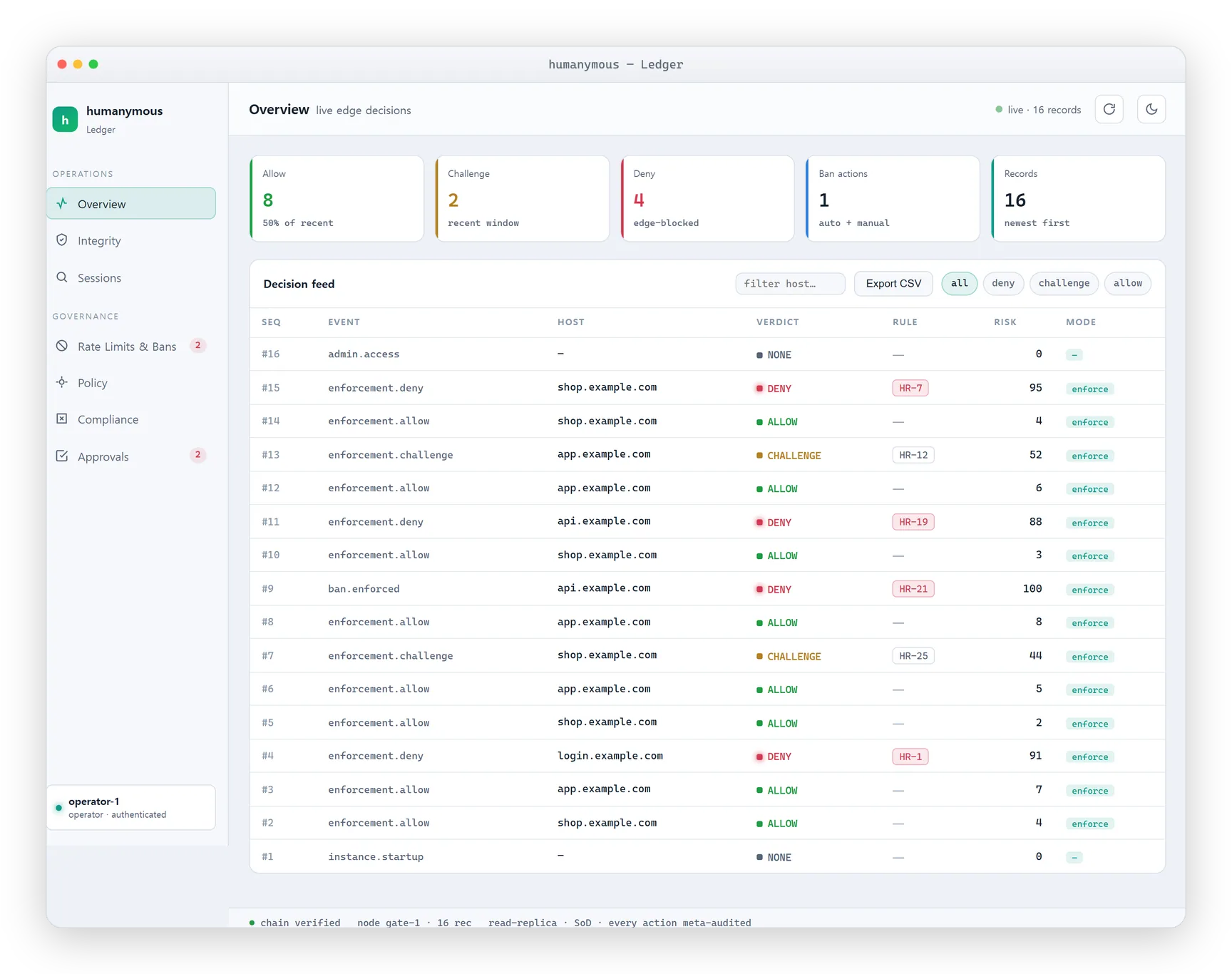This screenshot has height=974, width=1232.
Task: Click the HOST column header
Action: click(x=571, y=322)
